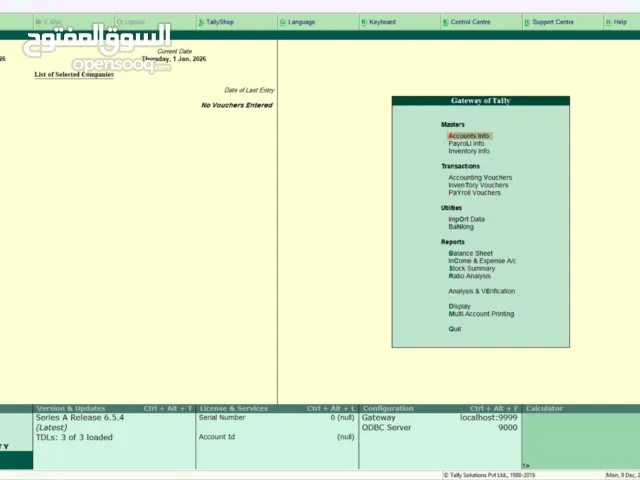Click the Gateway of Tally title bar

(480, 101)
